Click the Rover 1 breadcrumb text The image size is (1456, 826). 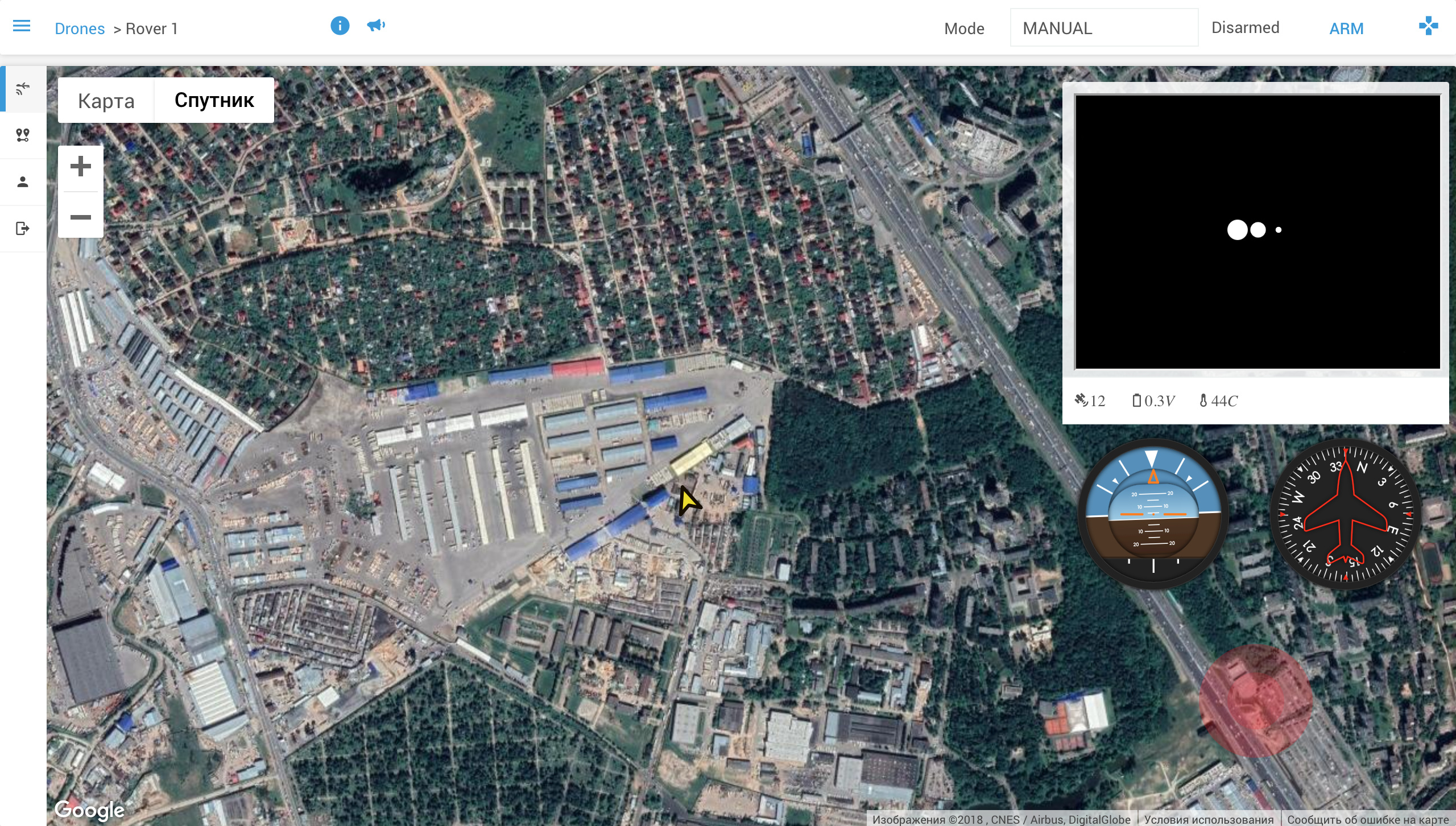(x=152, y=28)
